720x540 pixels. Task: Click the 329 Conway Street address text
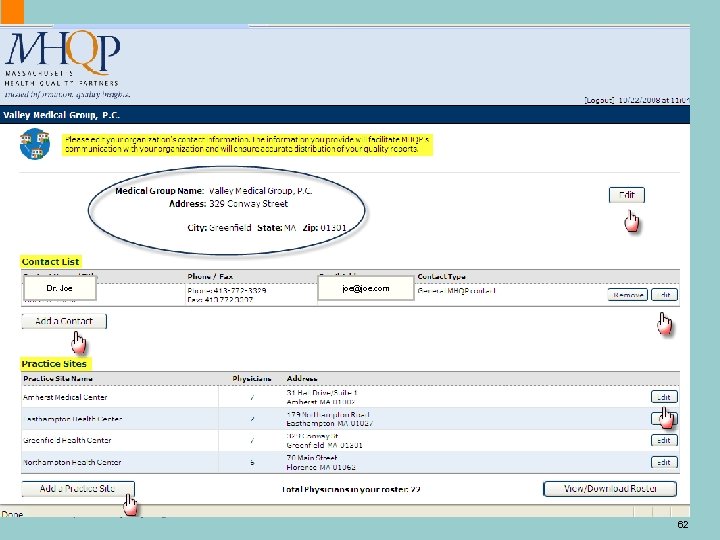(x=248, y=203)
